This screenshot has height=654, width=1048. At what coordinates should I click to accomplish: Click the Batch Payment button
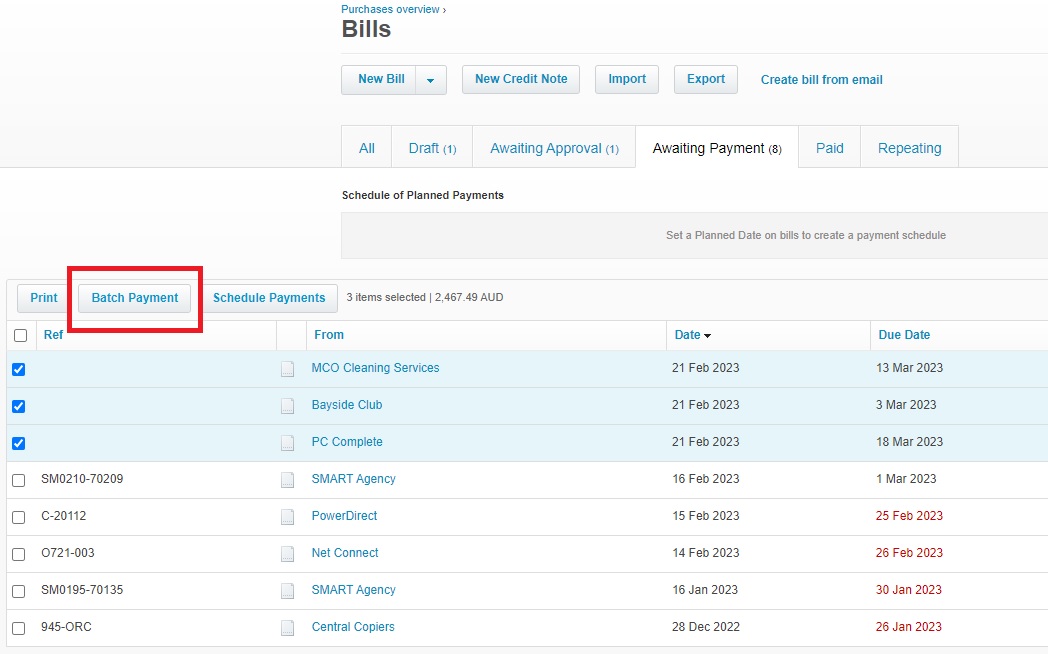[x=134, y=297]
